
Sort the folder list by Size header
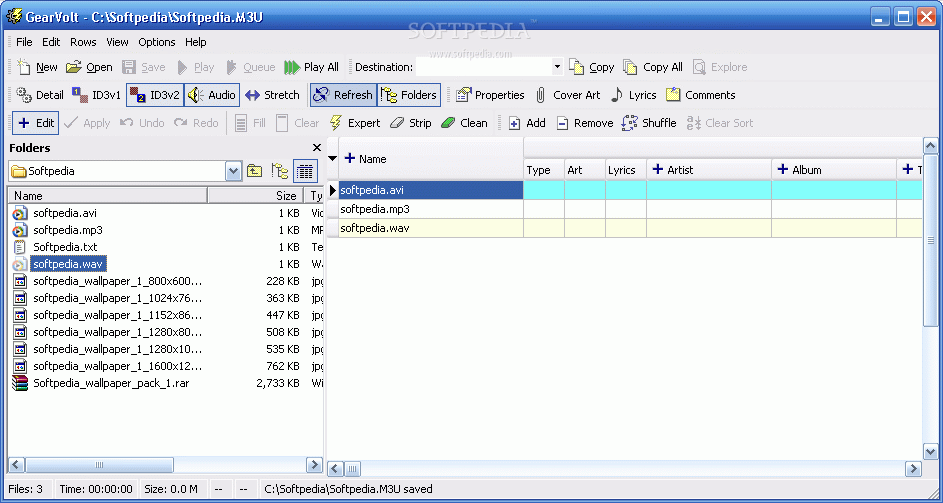tap(256, 196)
